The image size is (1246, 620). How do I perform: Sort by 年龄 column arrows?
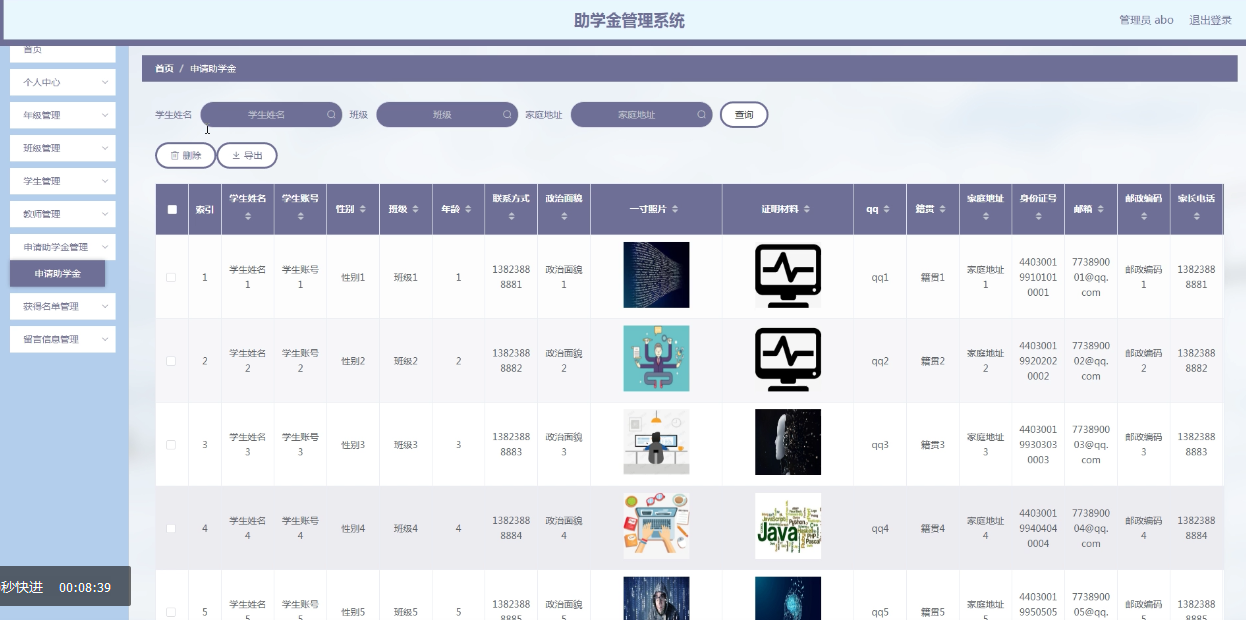[x=470, y=209]
